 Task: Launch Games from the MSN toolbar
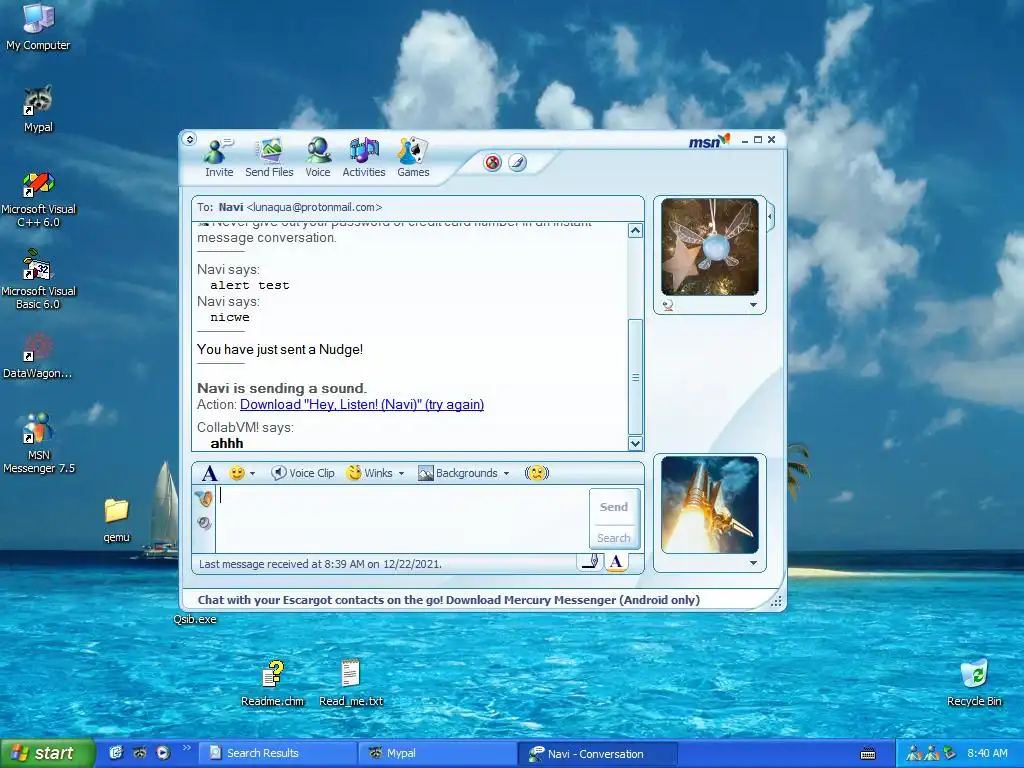413,157
